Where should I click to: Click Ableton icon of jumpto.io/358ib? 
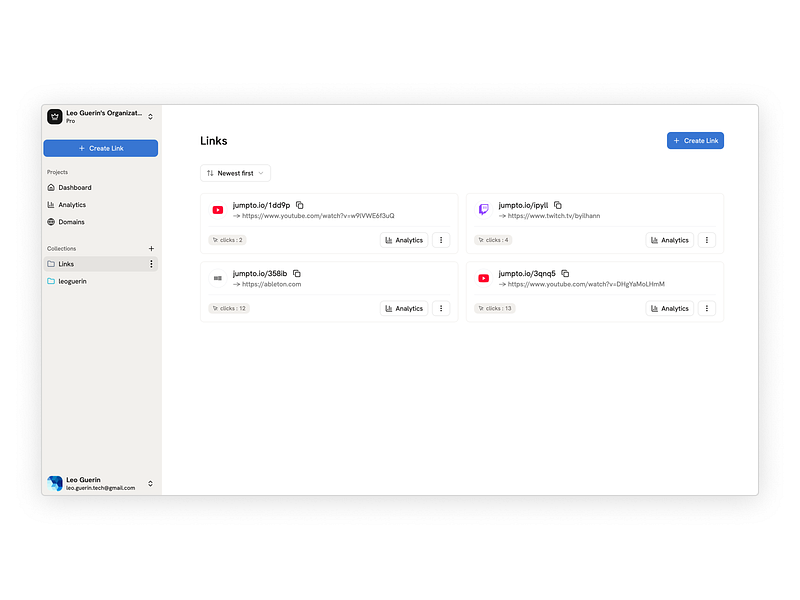(x=218, y=278)
